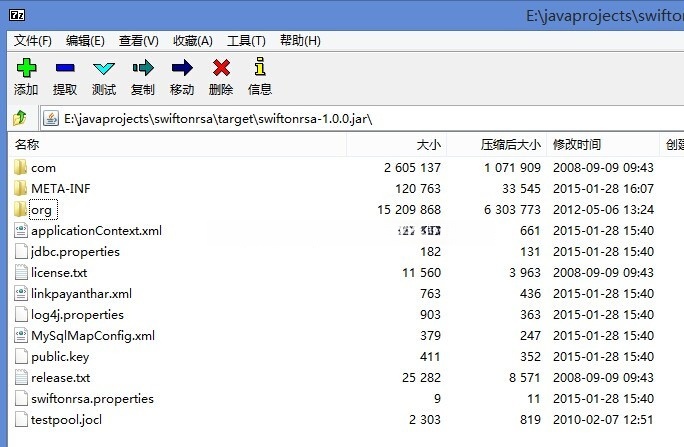Select the org folder icon
The width and height of the screenshot is (684, 447).
20,209
